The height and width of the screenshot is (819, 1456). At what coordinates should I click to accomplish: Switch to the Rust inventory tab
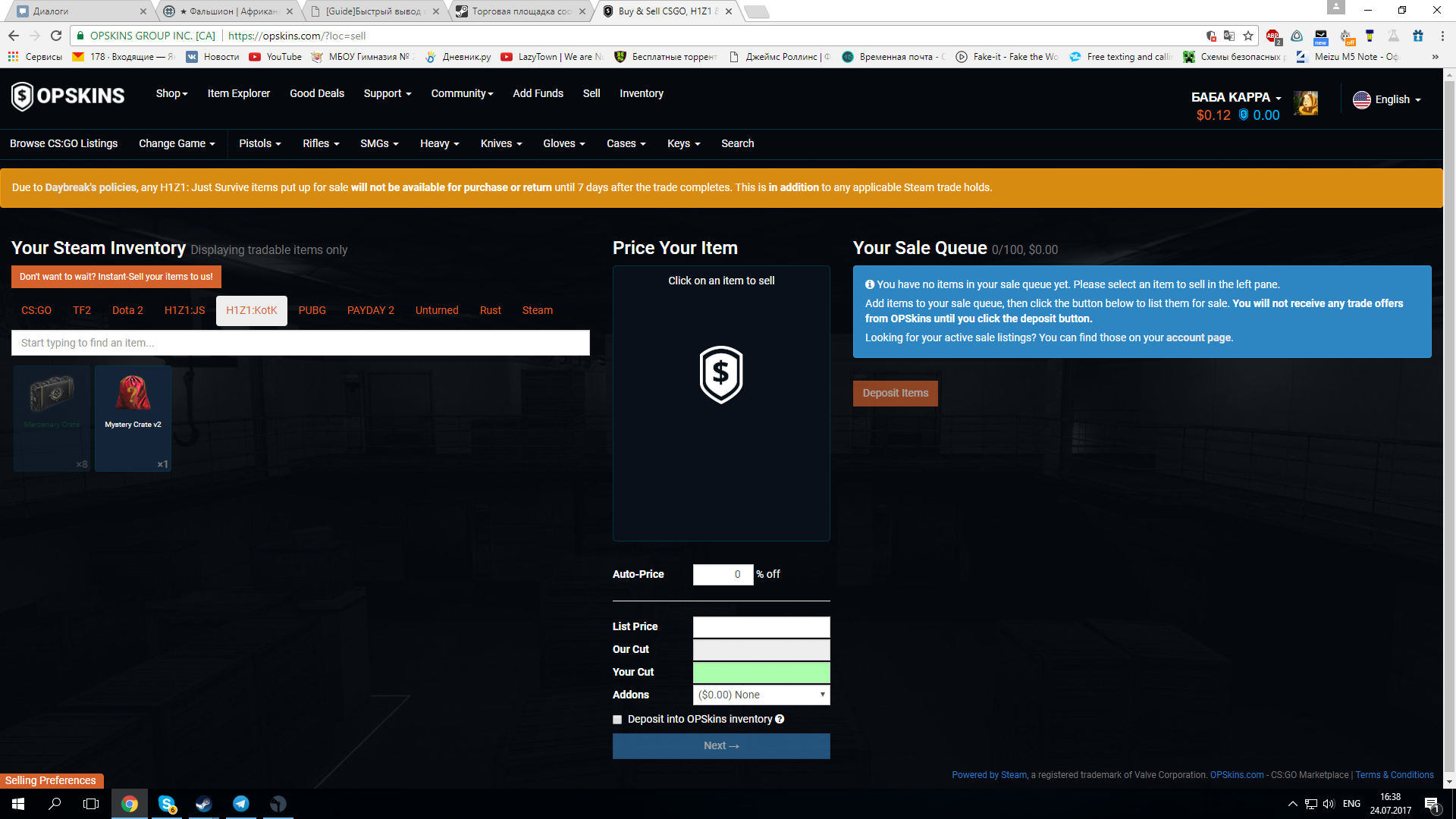[491, 310]
